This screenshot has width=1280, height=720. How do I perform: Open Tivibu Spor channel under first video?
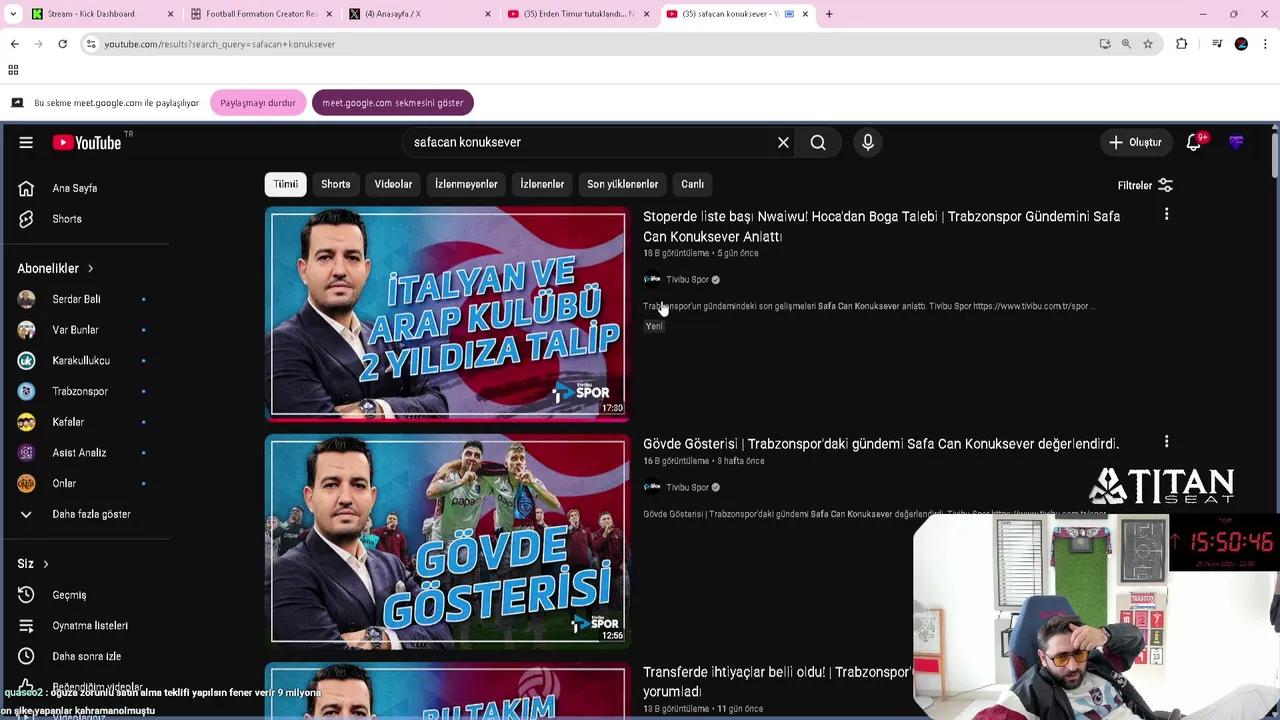click(x=687, y=280)
